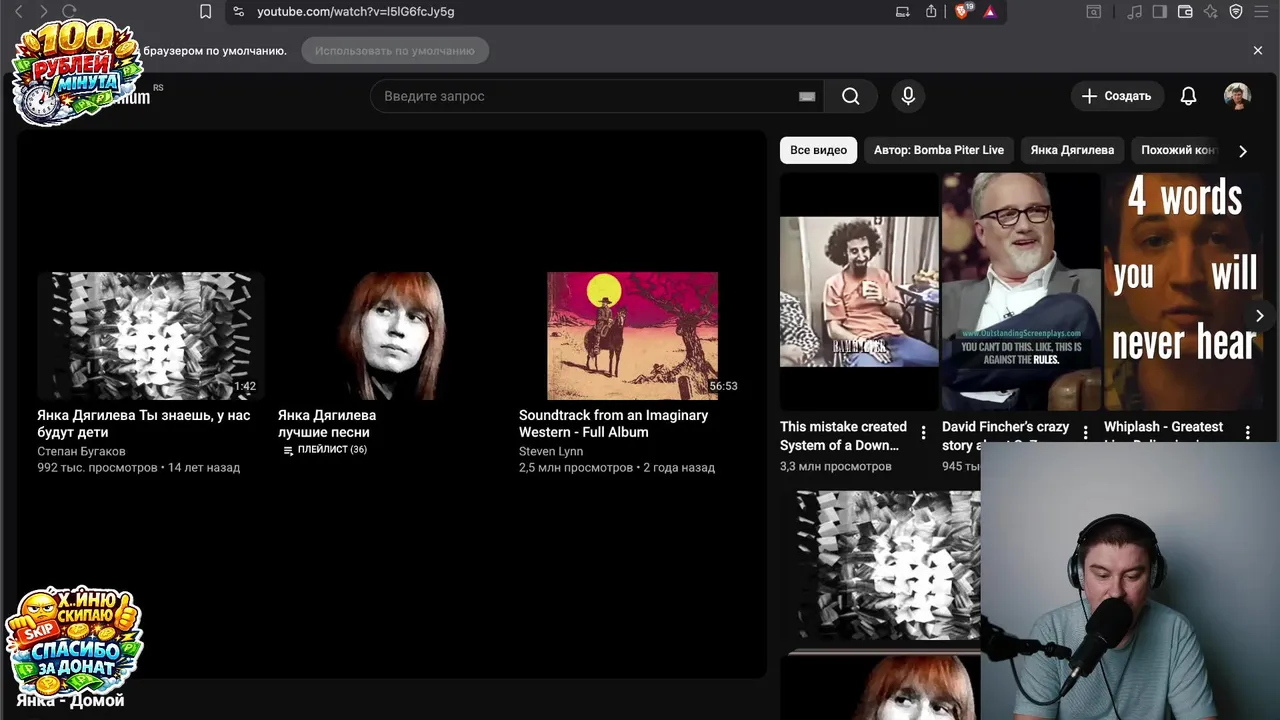Click the 'Создать' button
This screenshot has width=1280, height=720.
pyautogui.click(x=1117, y=96)
